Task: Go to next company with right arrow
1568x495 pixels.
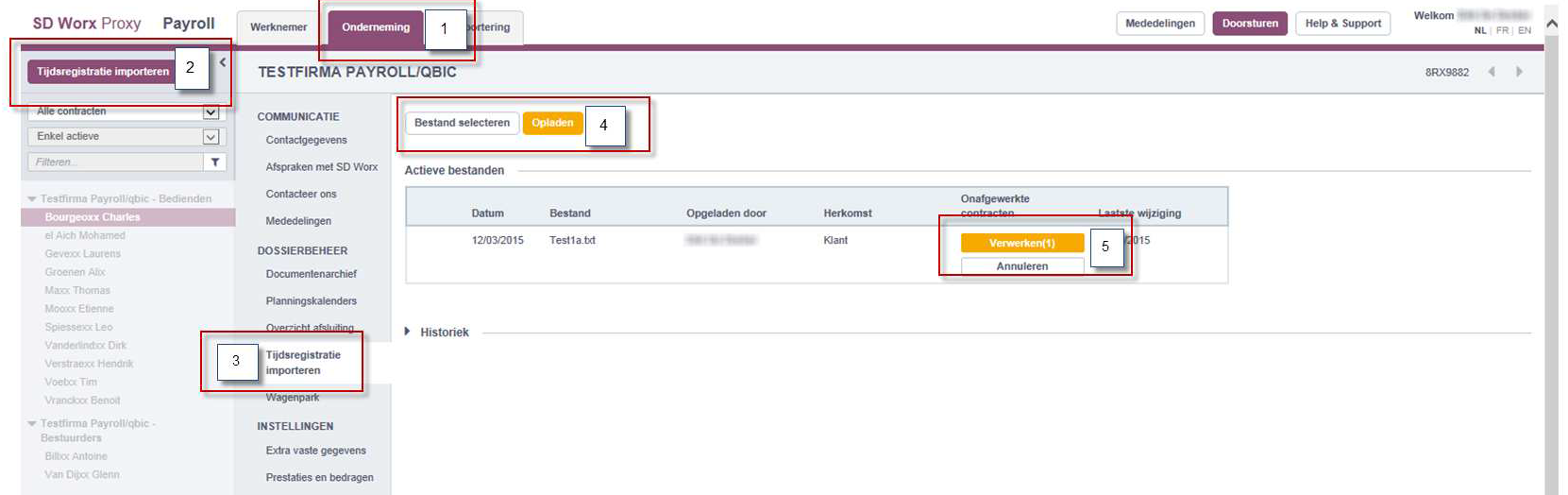Action: click(1519, 72)
